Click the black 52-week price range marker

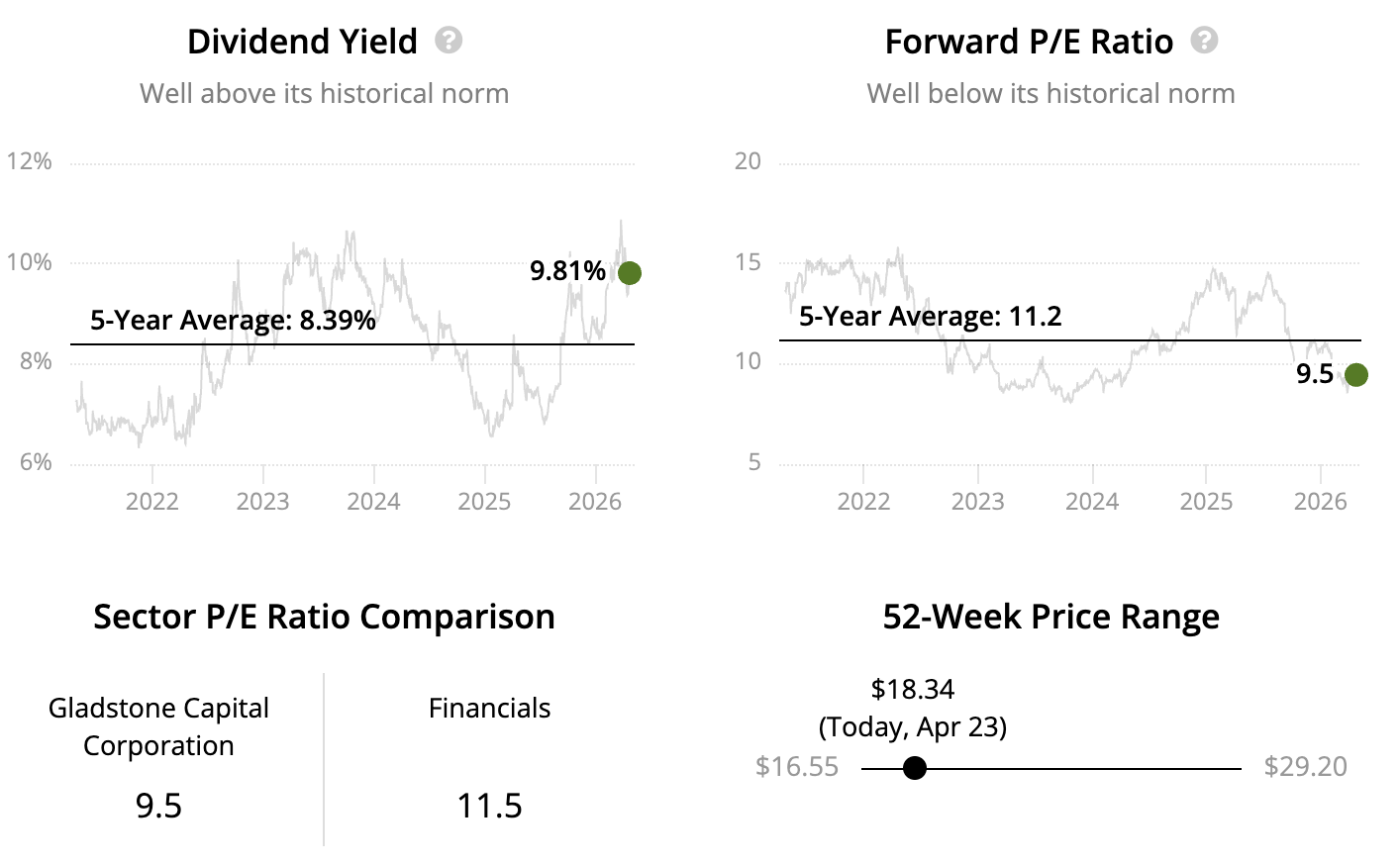tap(915, 768)
